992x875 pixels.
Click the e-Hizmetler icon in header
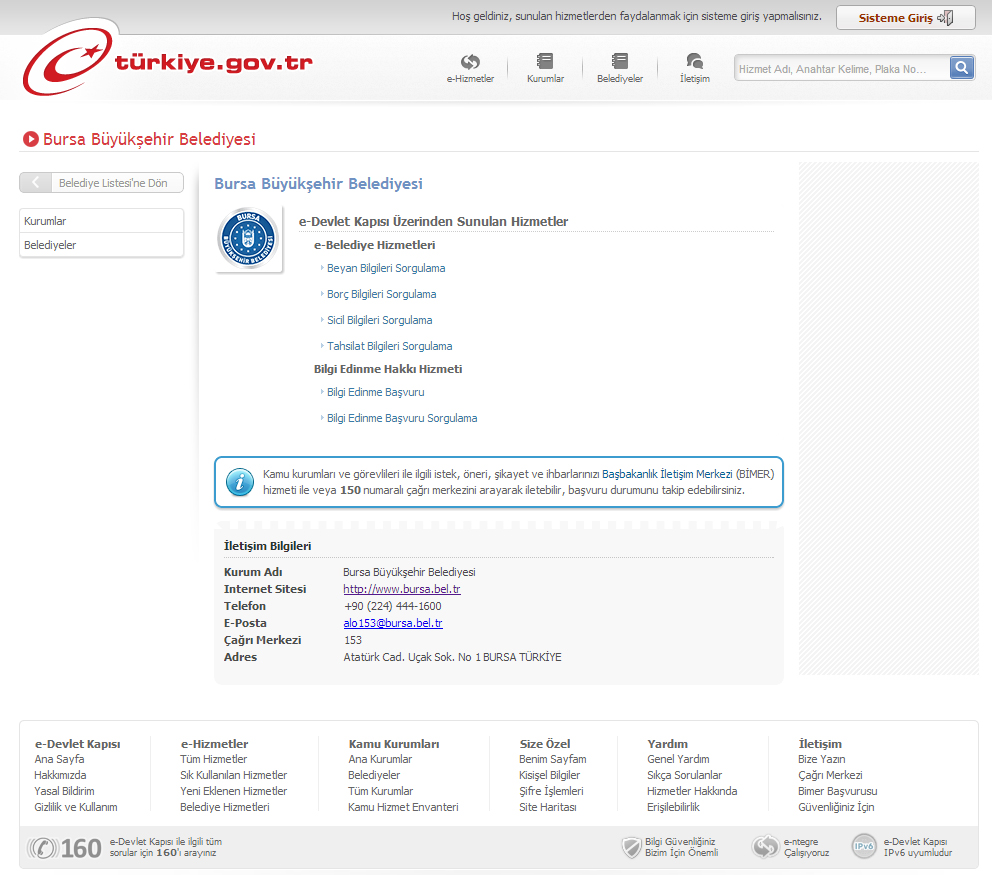[470, 62]
